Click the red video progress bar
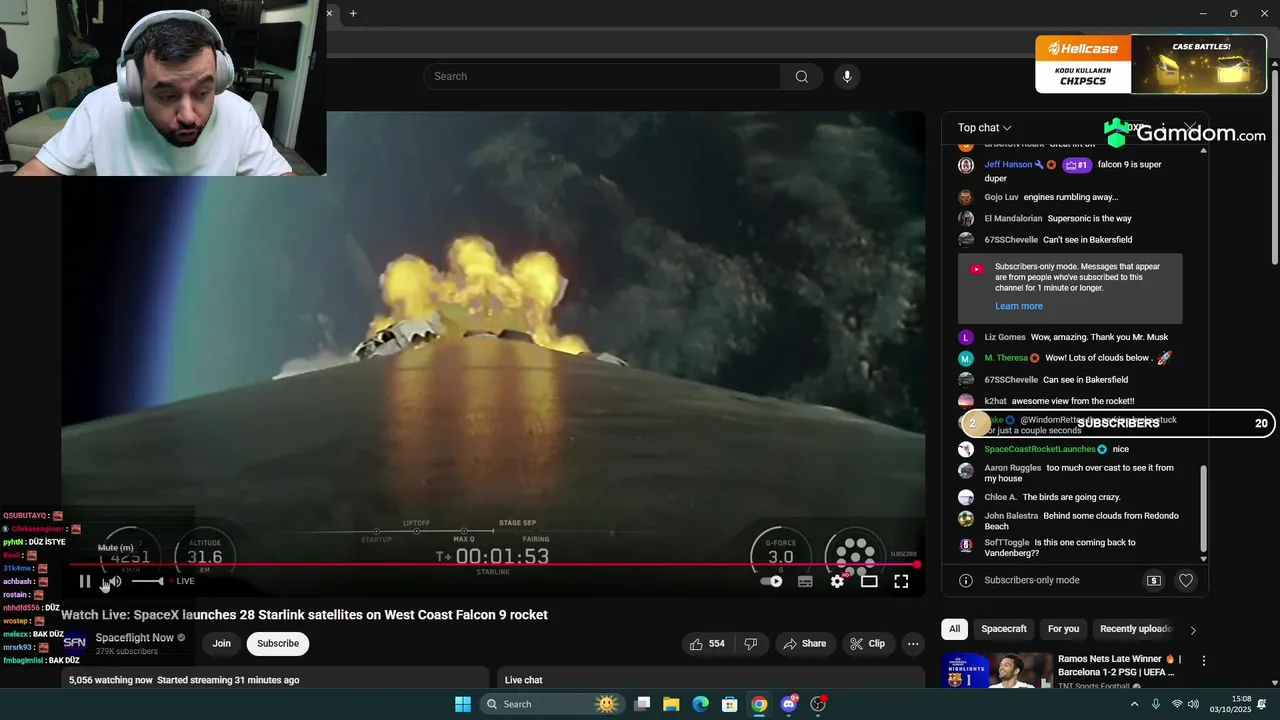Image resolution: width=1280 pixels, height=720 pixels. [493, 565]
